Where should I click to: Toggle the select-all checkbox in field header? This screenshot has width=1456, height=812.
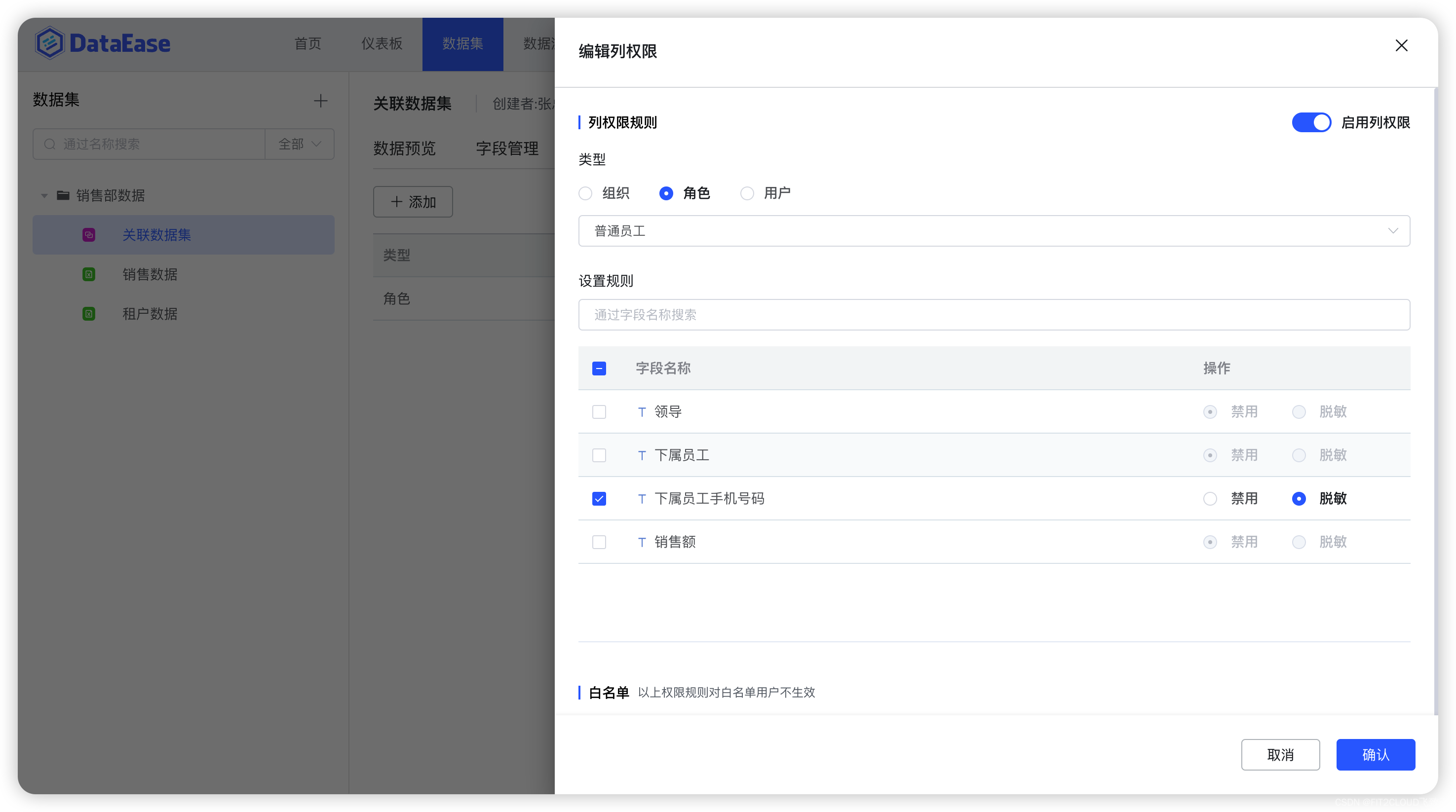coord(599,369)
